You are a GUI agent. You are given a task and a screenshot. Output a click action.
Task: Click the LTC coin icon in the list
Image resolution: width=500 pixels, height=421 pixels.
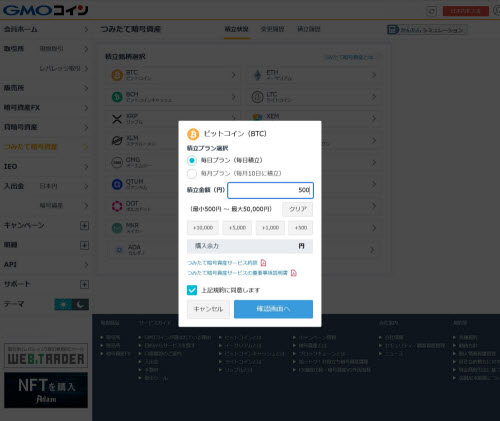[x=257, y=97]
